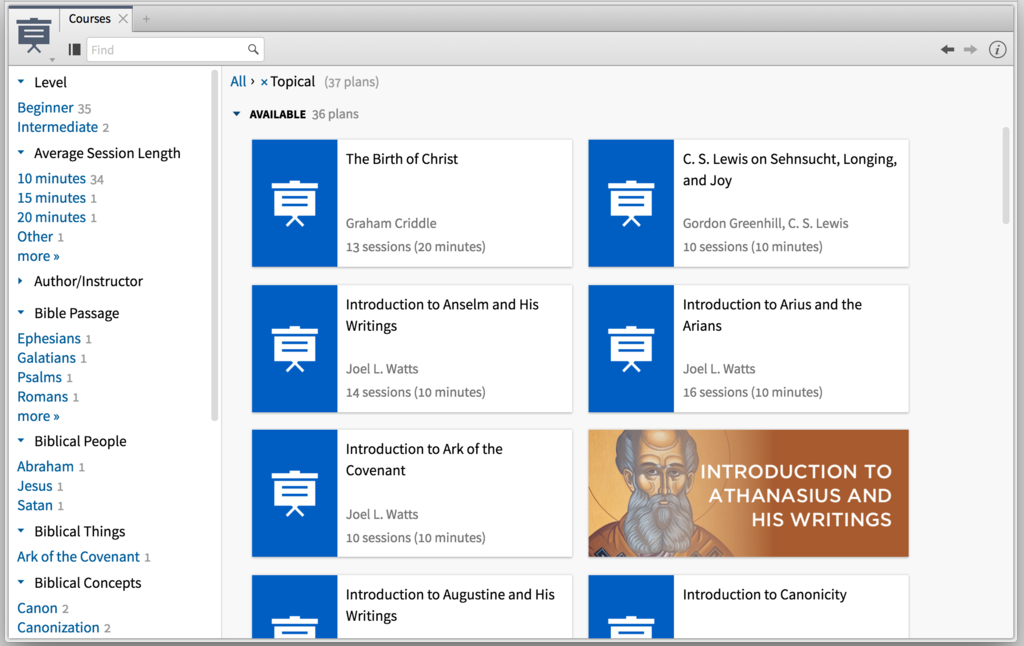Toggle the sidebar panel icon

(74, 50)
